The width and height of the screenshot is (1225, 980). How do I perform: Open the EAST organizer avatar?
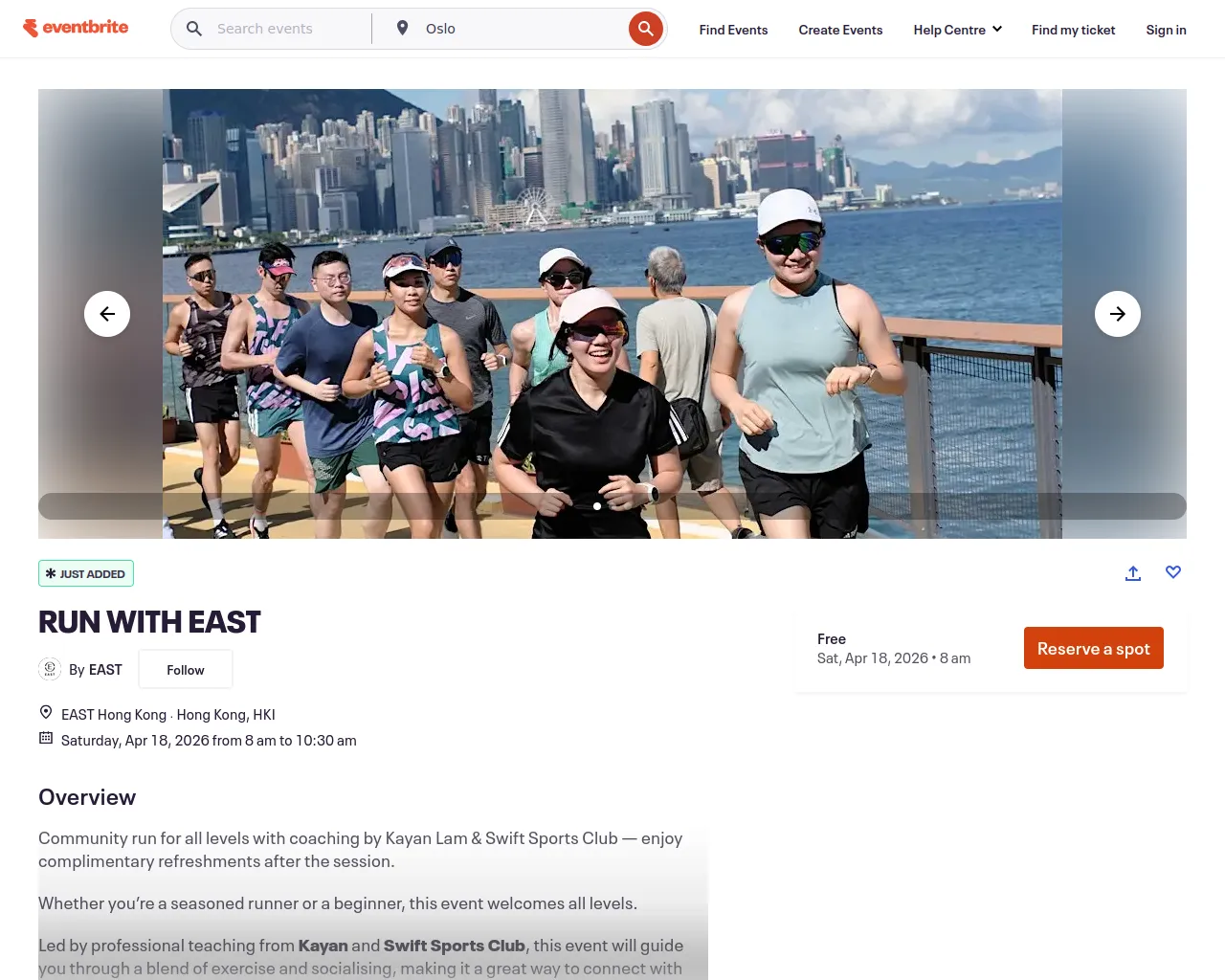coord(50,669)
